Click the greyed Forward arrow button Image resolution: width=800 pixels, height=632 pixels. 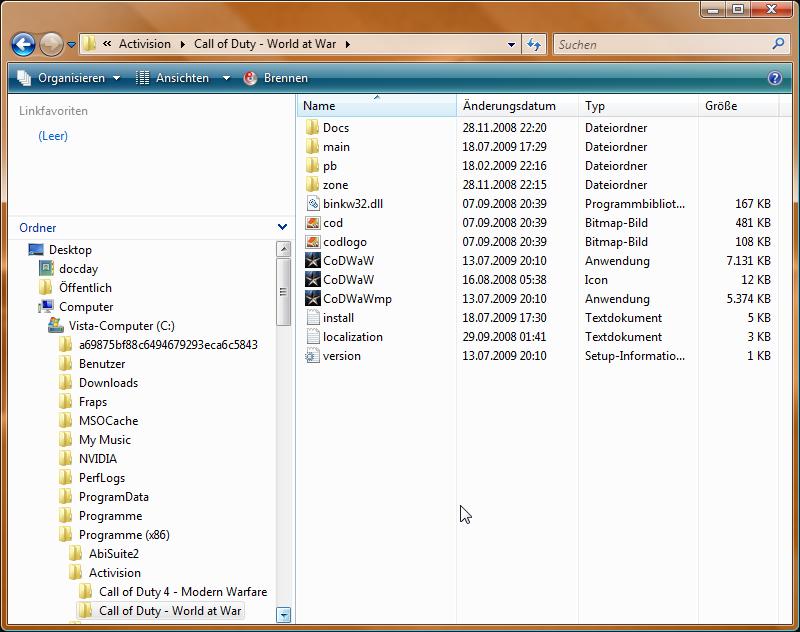52,44
